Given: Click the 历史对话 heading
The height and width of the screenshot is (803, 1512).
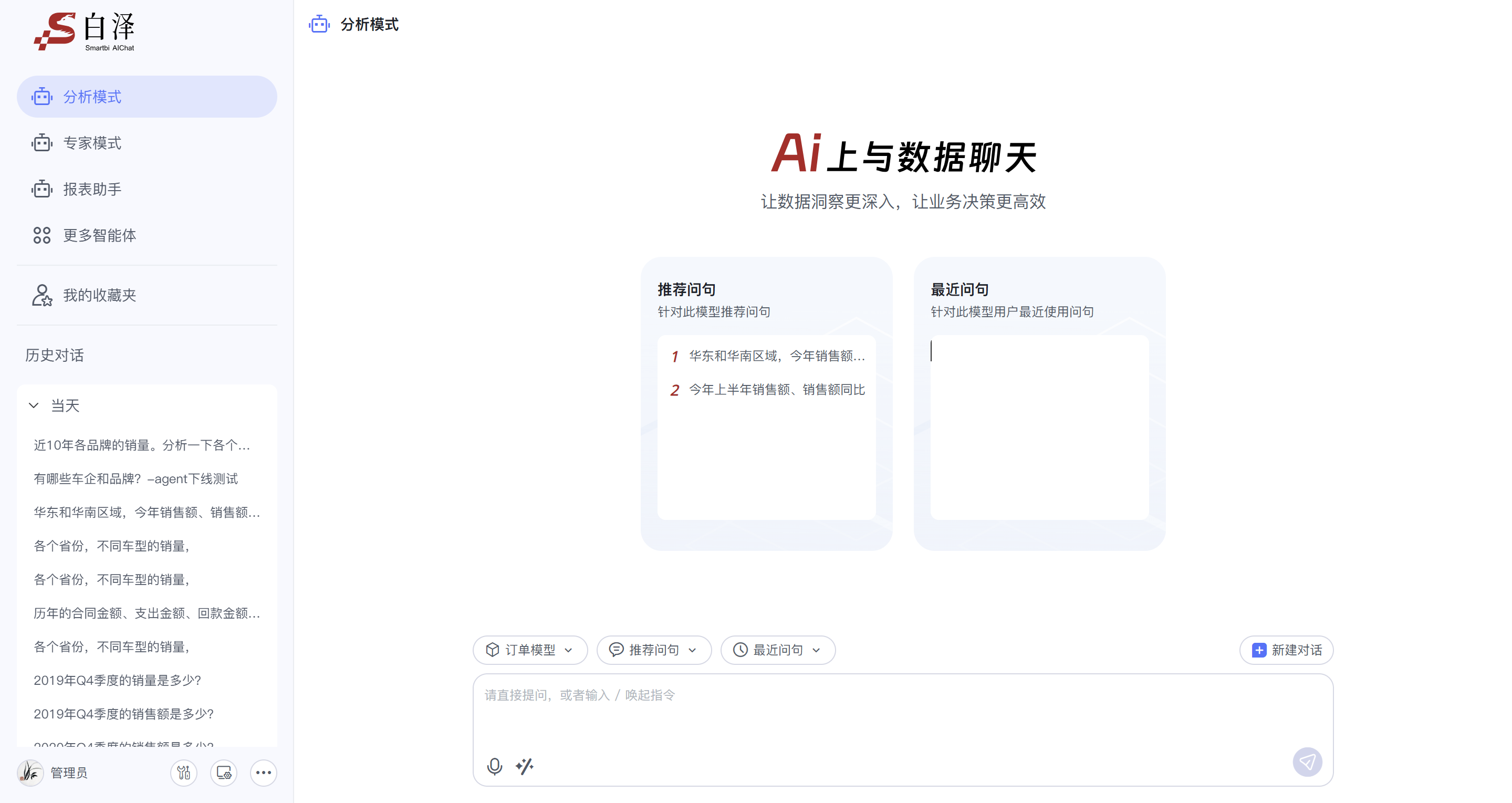Looking at the screenshot, I should click(x=55, y=355).
